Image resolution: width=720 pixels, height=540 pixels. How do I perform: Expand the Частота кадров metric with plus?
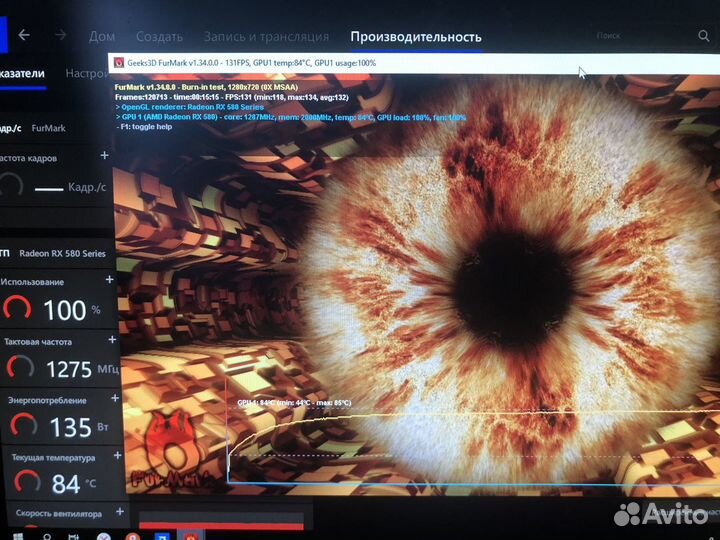coord(104,156)
